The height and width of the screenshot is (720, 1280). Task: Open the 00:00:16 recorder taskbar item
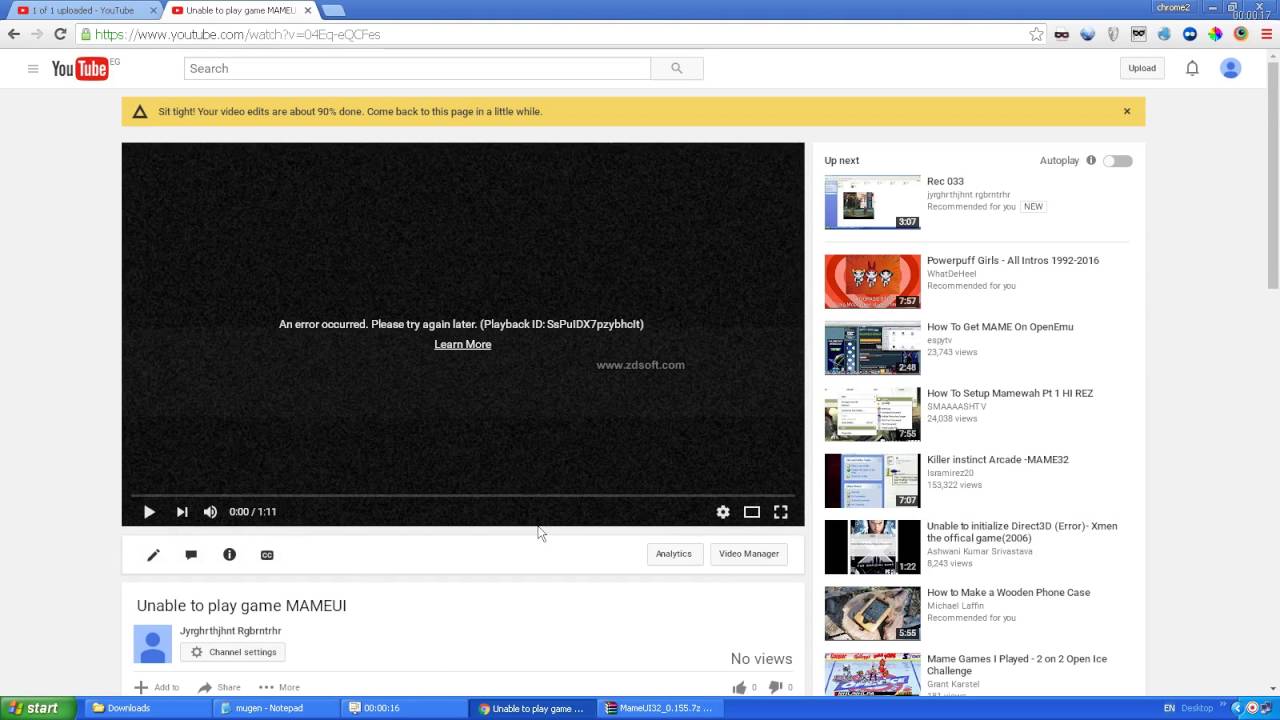403,708
